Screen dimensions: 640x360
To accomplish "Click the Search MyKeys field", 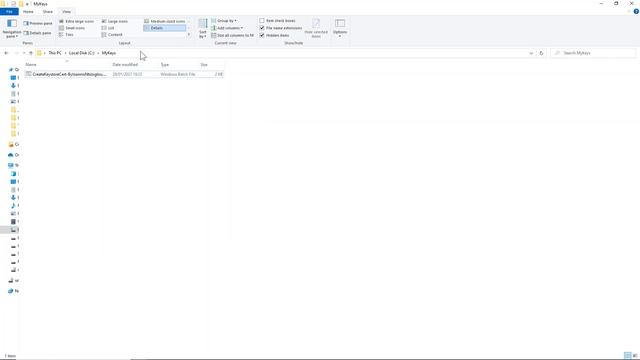I will pyautogui.click(x=593, y=53).
